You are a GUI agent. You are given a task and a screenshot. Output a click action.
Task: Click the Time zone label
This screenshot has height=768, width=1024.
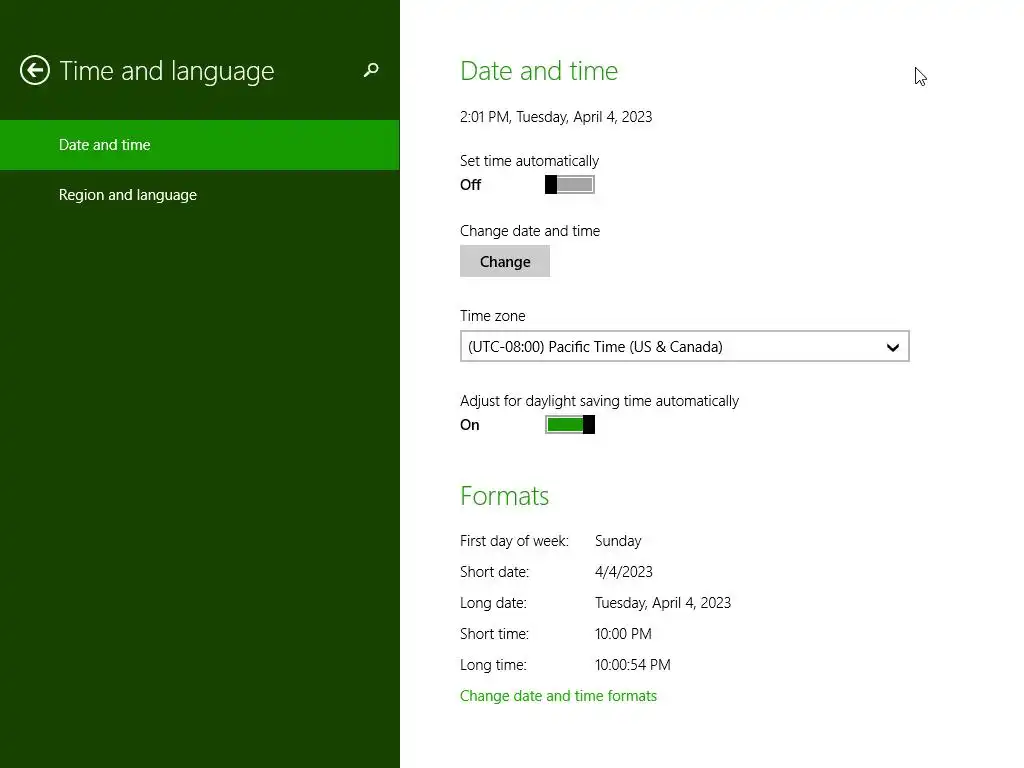click(x=492, y=315)
